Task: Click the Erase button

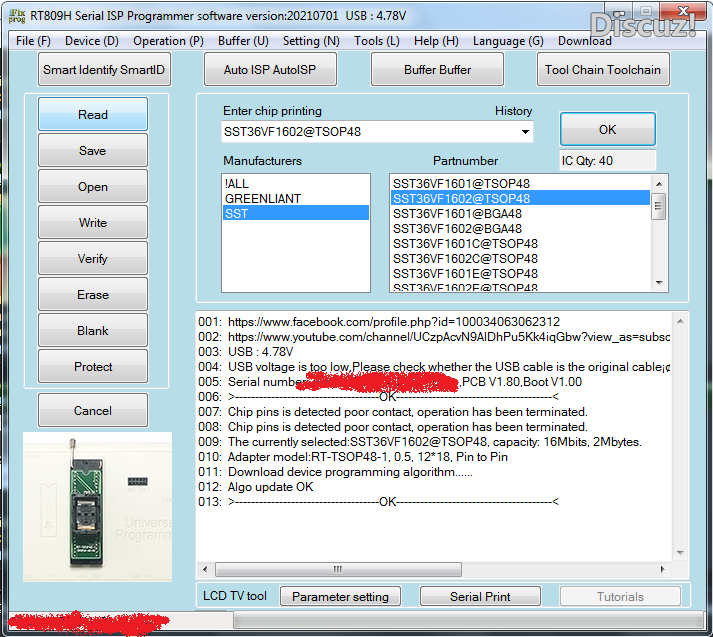Action: pyautogui.click(x=93, y=295)
